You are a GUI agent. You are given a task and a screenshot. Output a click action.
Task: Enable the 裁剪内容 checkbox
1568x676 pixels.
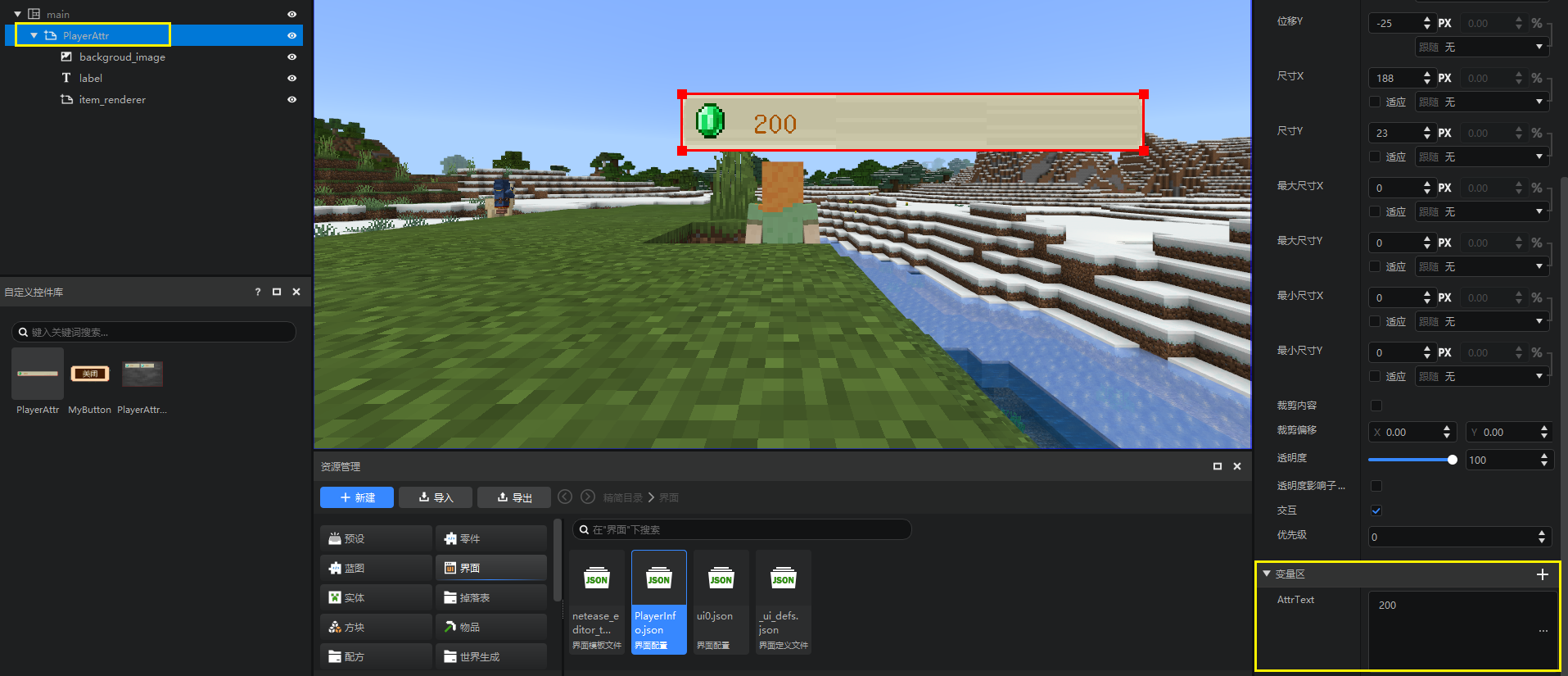pyautogui.click(x=1376, y=406)
